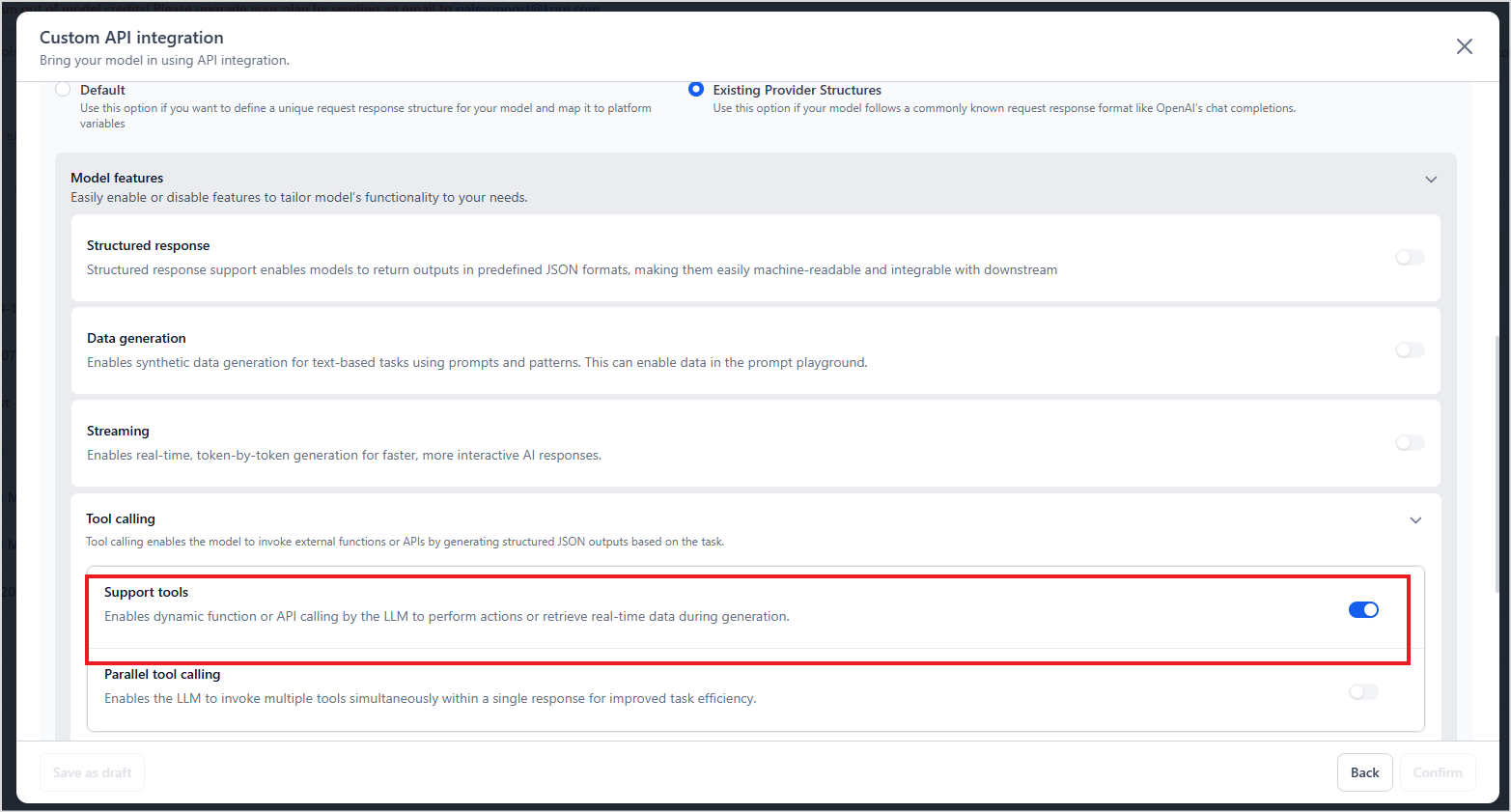This screenshot has height=812, width=1511.
Task: Enable the Streaming toggle
Action: coord(1409,443)
